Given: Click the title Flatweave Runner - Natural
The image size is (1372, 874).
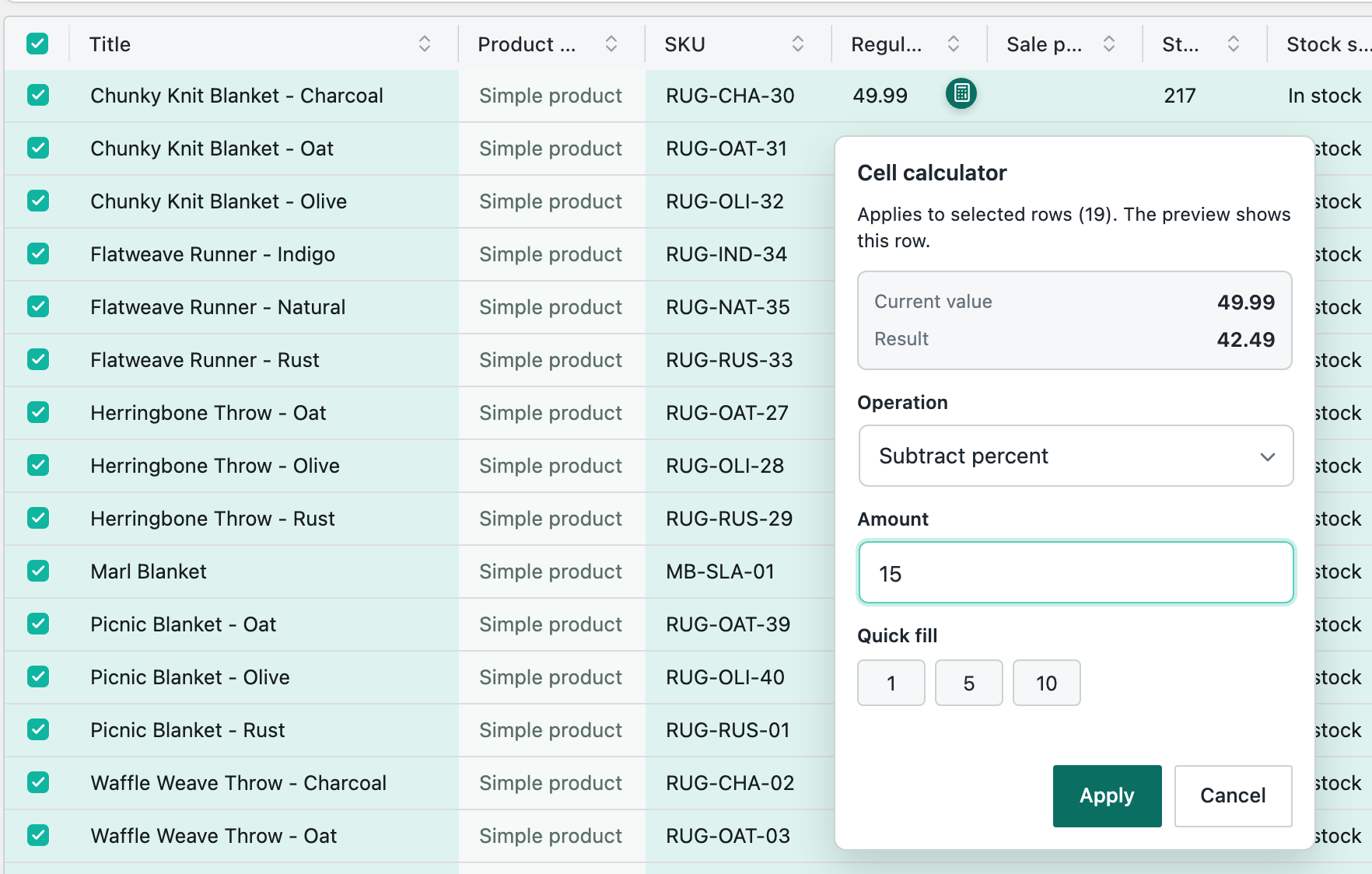Looking at the screenshot, I should pyautogui.click(x=218, y=307).
